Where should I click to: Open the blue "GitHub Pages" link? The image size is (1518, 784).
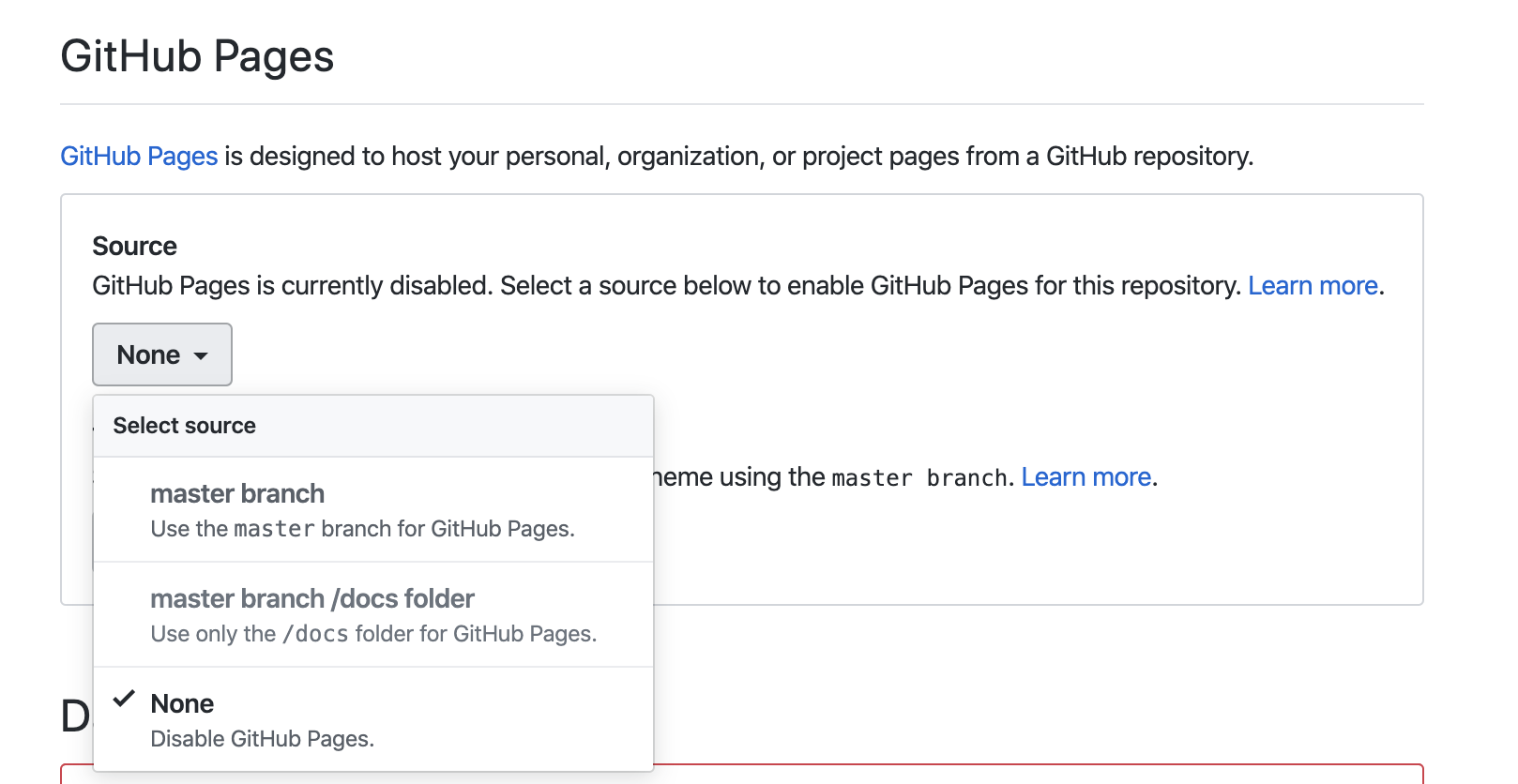tap(139, 156)
